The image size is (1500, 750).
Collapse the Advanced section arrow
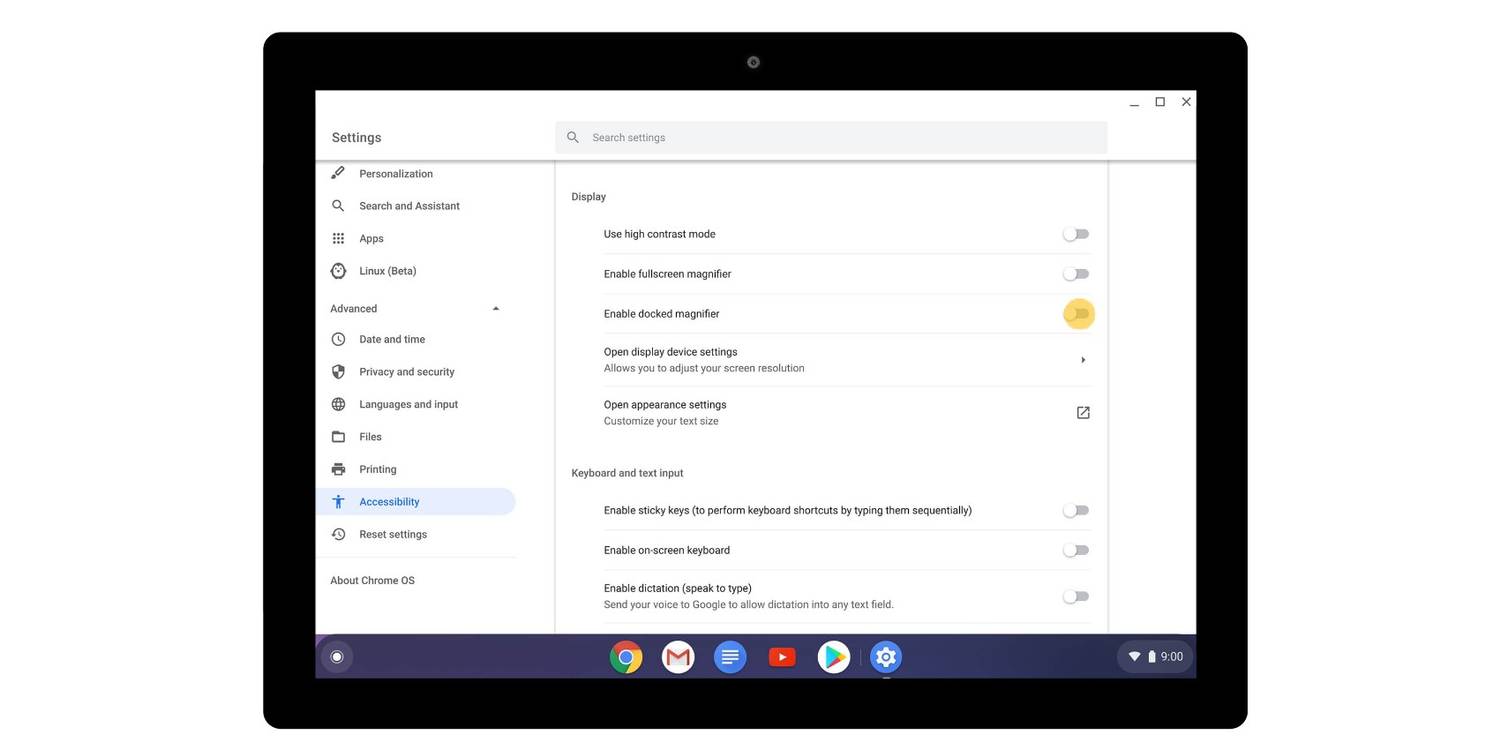[496, 309]
